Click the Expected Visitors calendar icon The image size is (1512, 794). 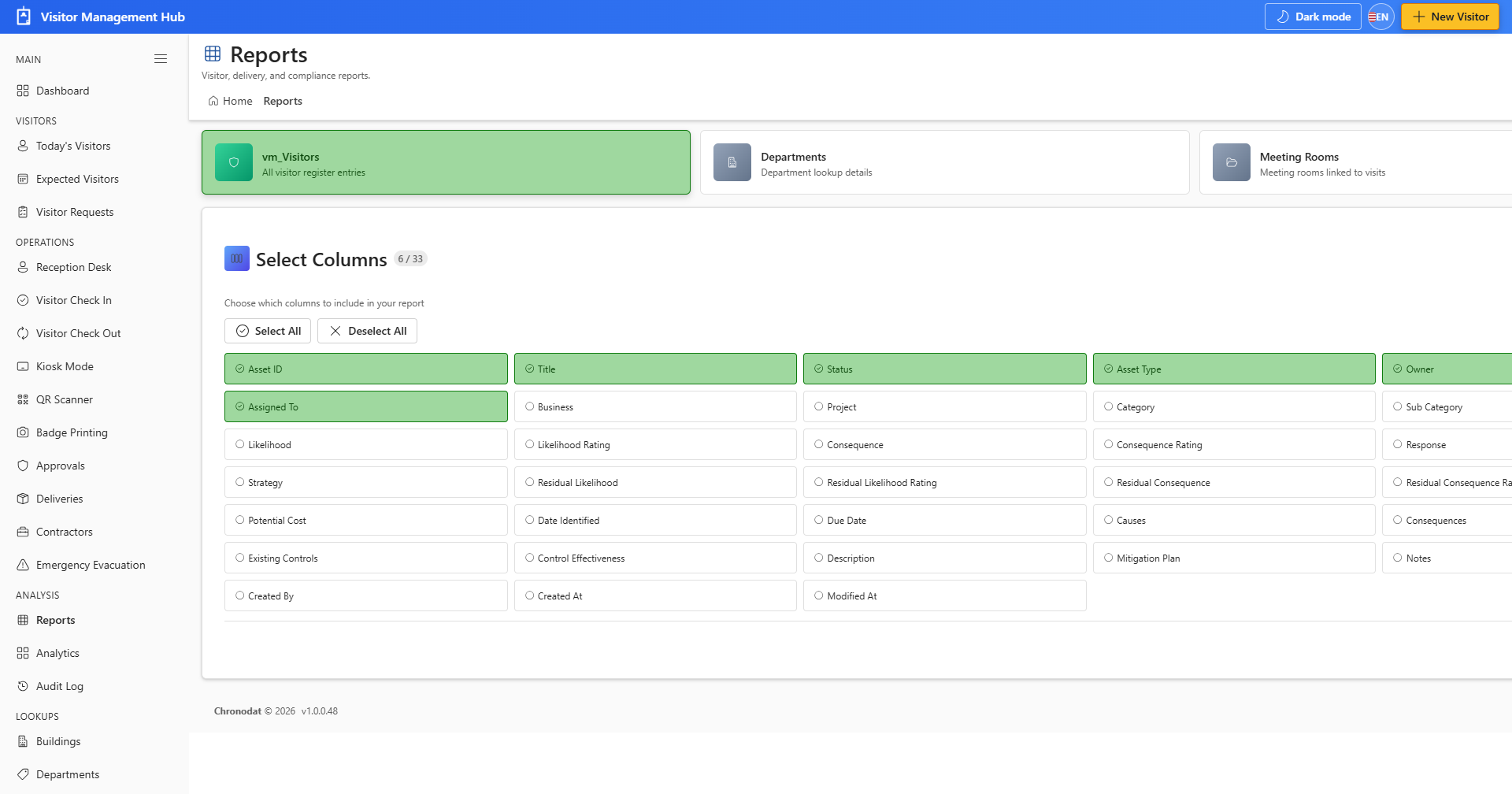[x=23, y=179]
